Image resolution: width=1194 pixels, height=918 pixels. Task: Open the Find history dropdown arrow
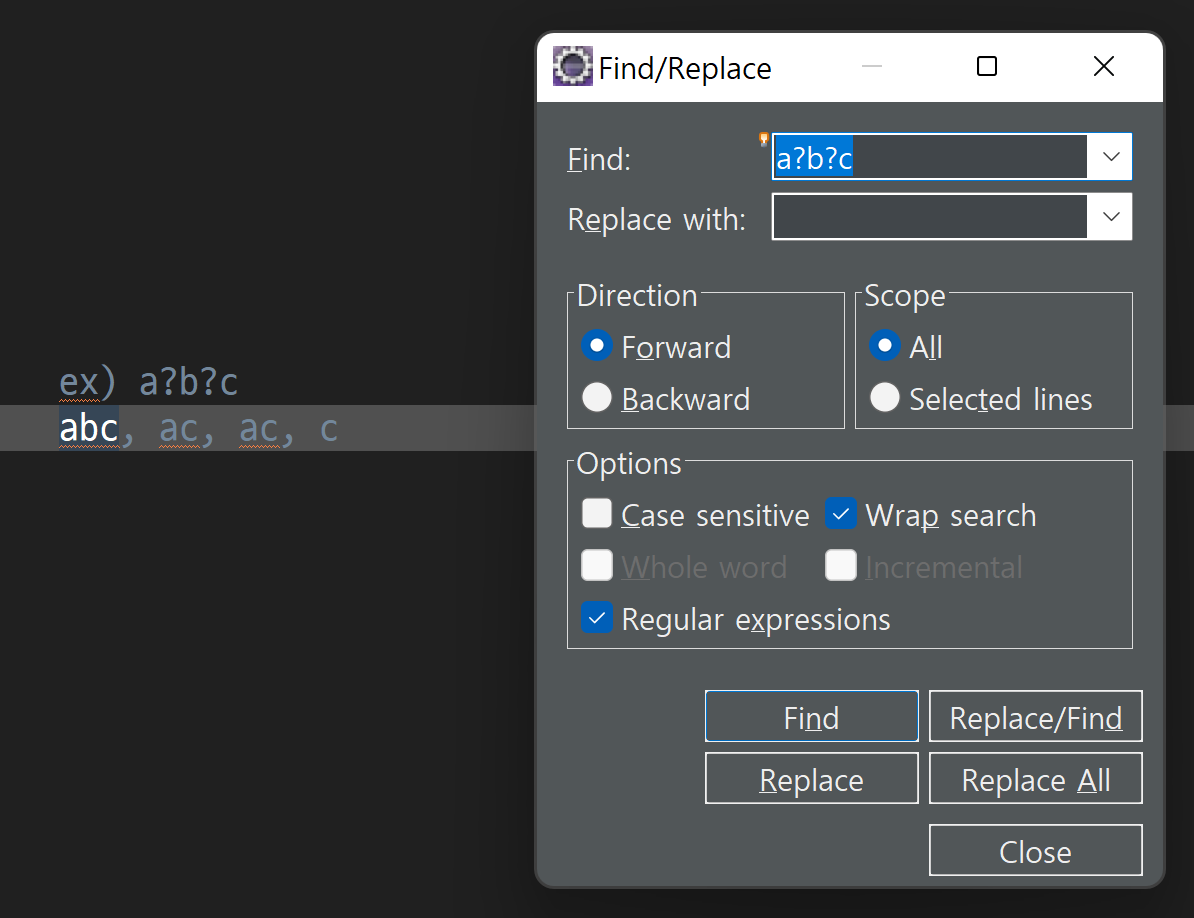pos(1110,157)
